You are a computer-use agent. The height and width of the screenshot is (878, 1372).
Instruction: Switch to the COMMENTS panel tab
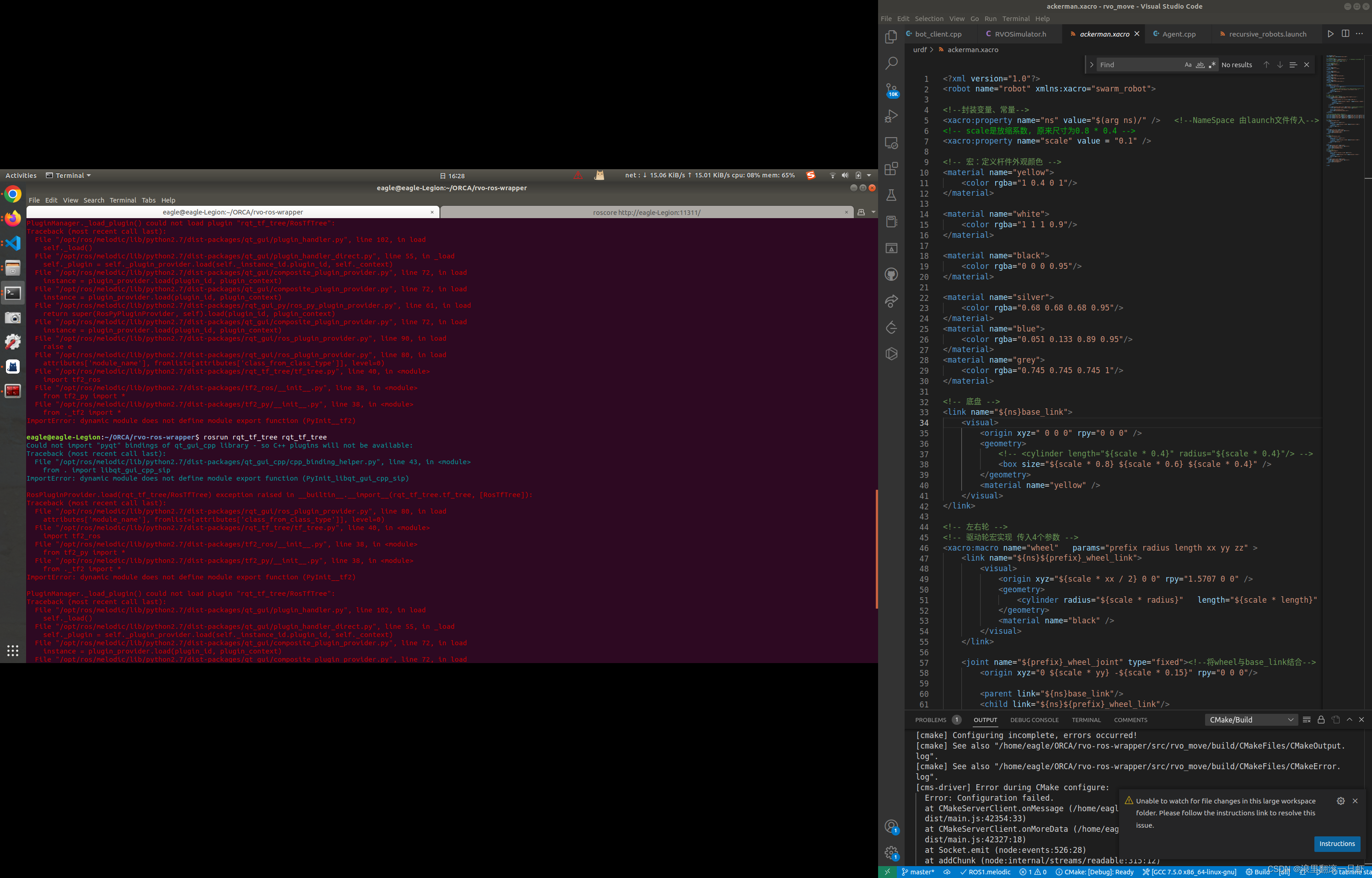(x=1131, y=720)
